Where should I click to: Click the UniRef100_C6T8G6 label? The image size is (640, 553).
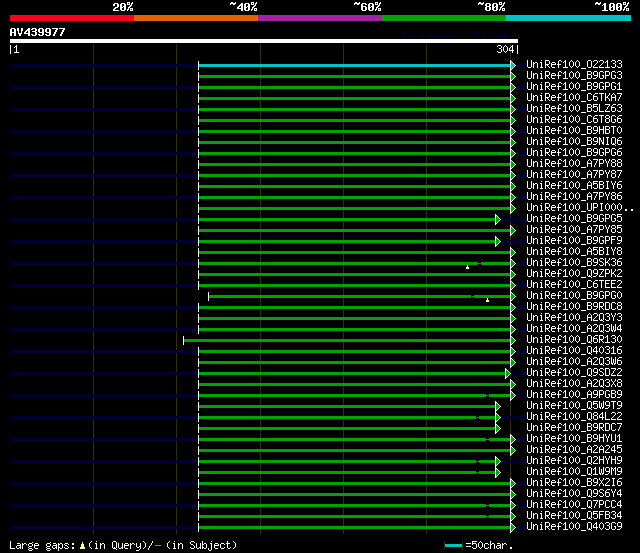pos(574,120)
